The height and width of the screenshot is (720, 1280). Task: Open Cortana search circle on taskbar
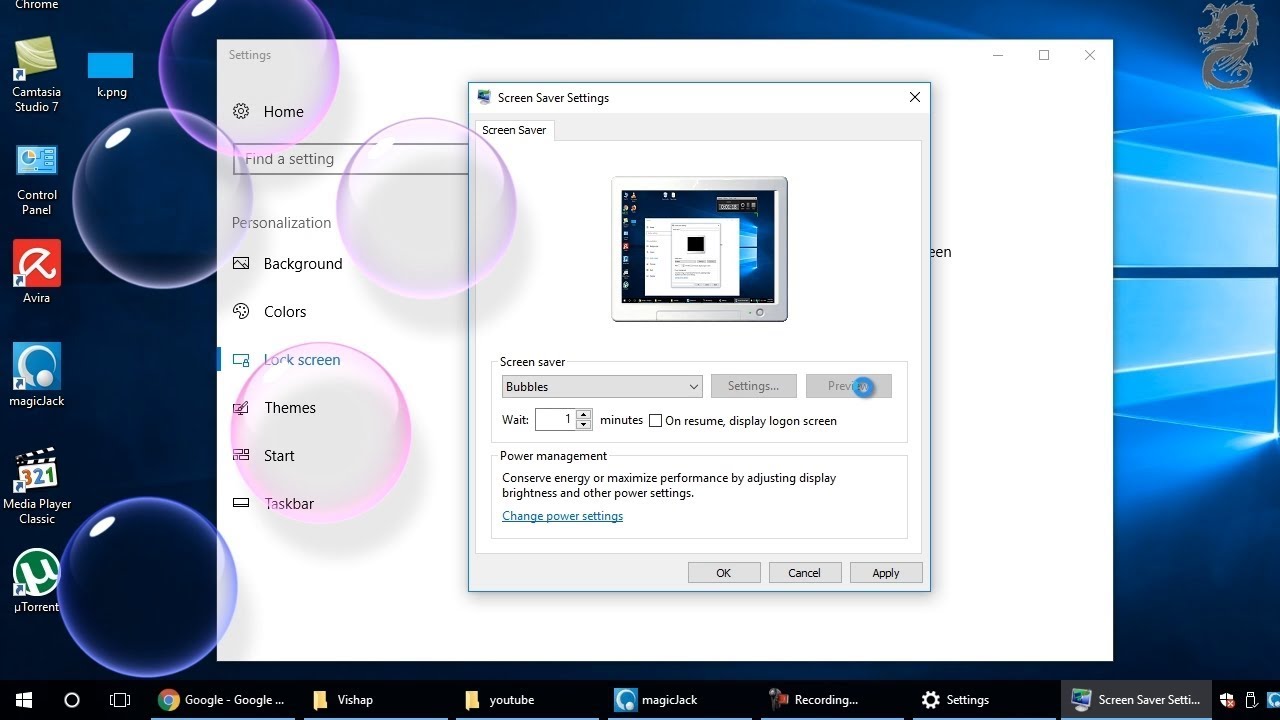[72, 700]
